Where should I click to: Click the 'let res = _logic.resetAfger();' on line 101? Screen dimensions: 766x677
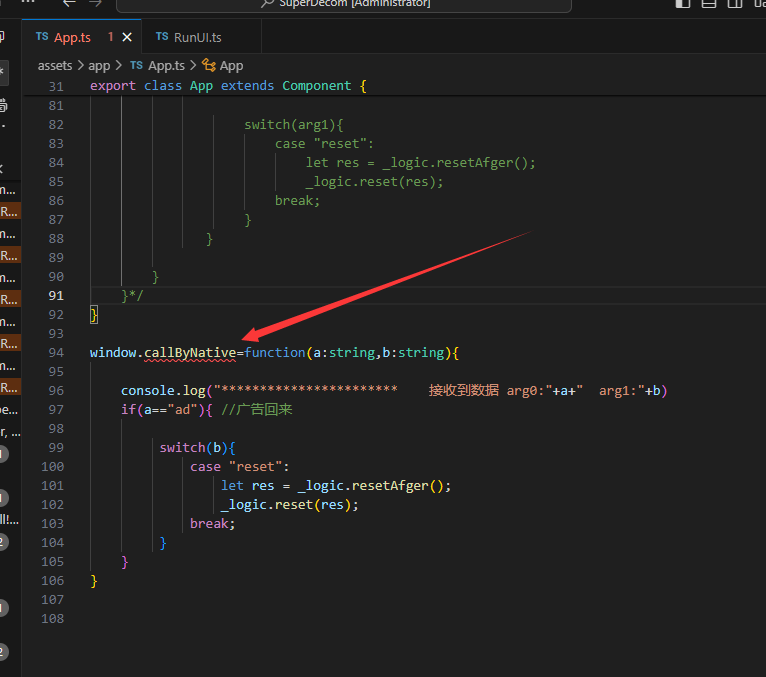(336, 486)
